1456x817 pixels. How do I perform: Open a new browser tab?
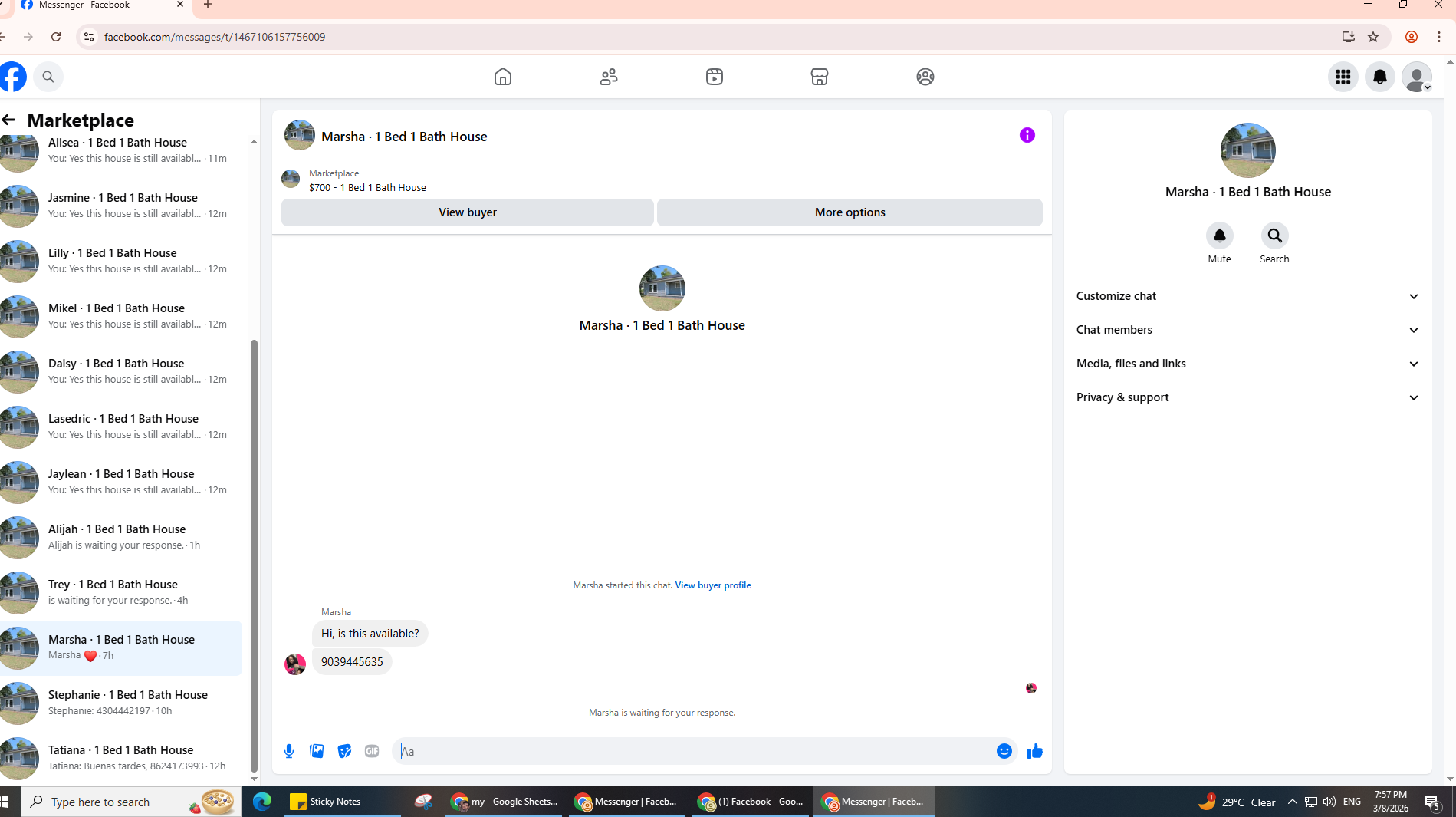[208, 5]
